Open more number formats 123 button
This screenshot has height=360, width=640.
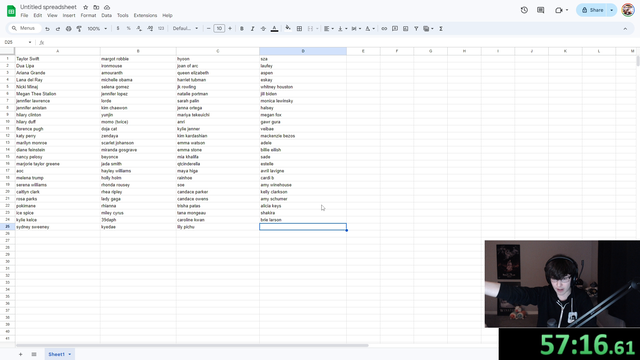[x=161, y=29]
